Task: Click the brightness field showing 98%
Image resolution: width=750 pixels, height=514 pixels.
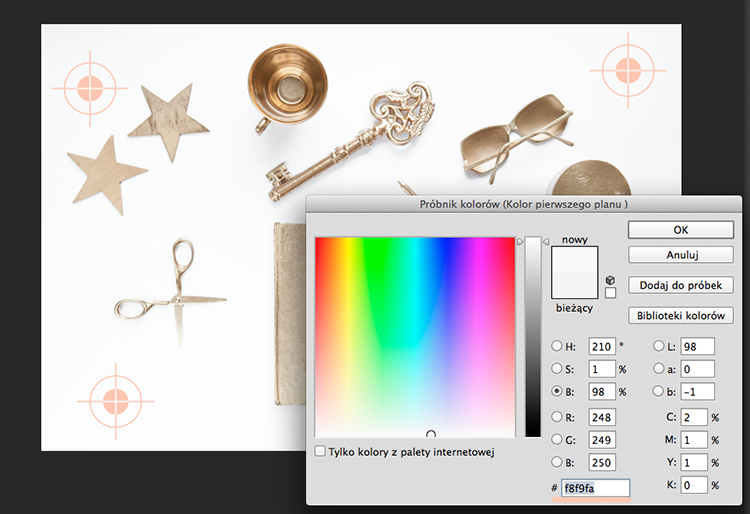Action: (x=602, y=392)
